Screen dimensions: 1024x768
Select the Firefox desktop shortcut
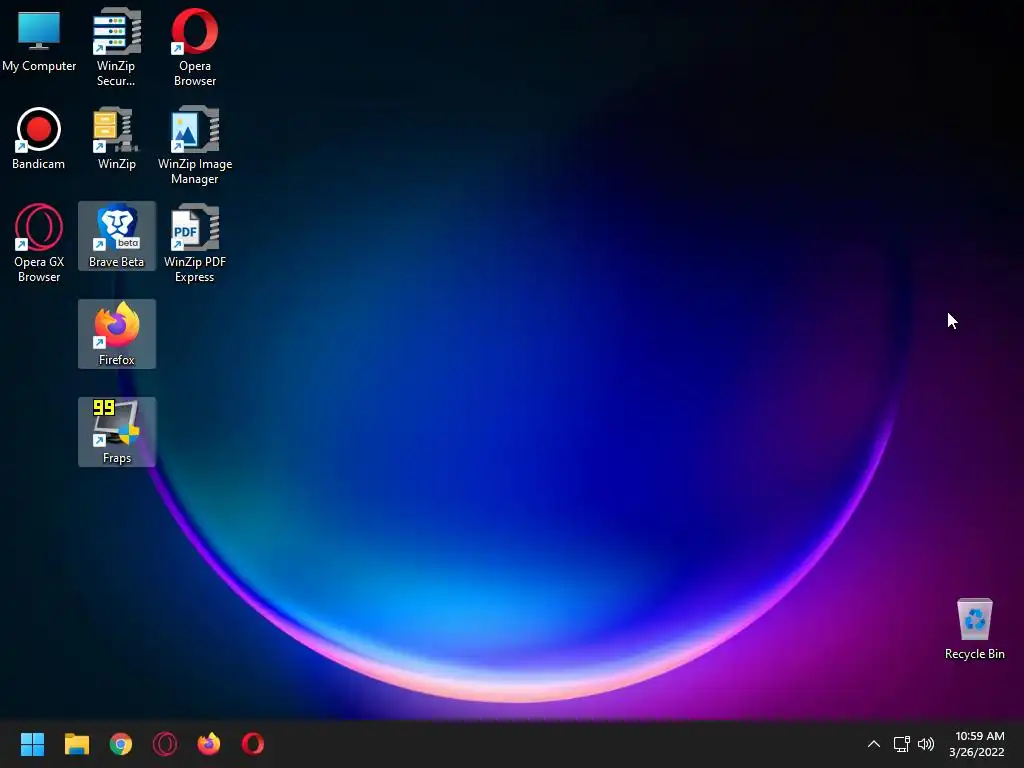(117, 334)
